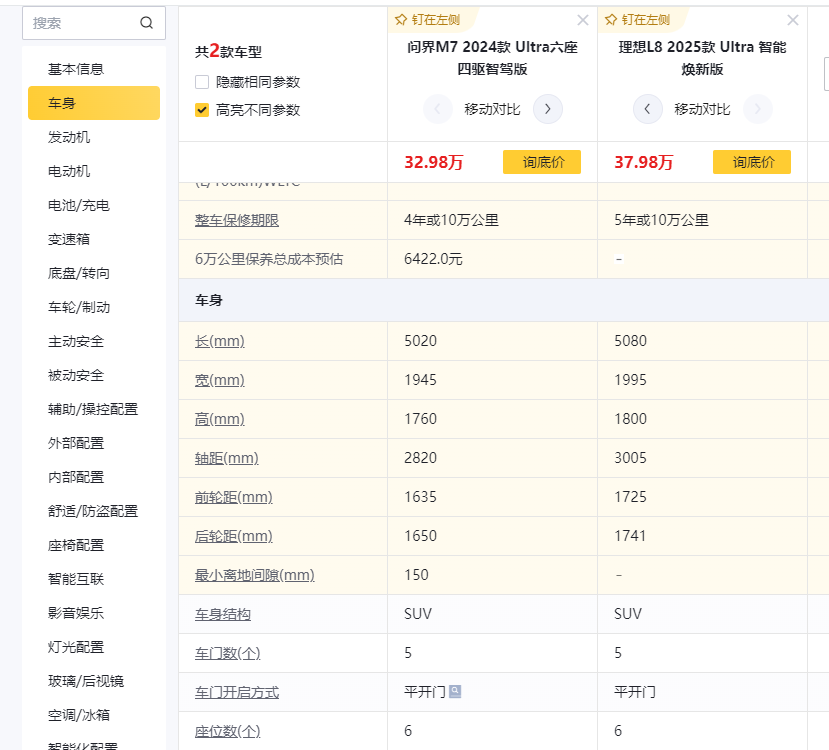Select 6422.0元 maintenance cost value
The width and height of the screenshot is (829, 750).
[433, 259]
